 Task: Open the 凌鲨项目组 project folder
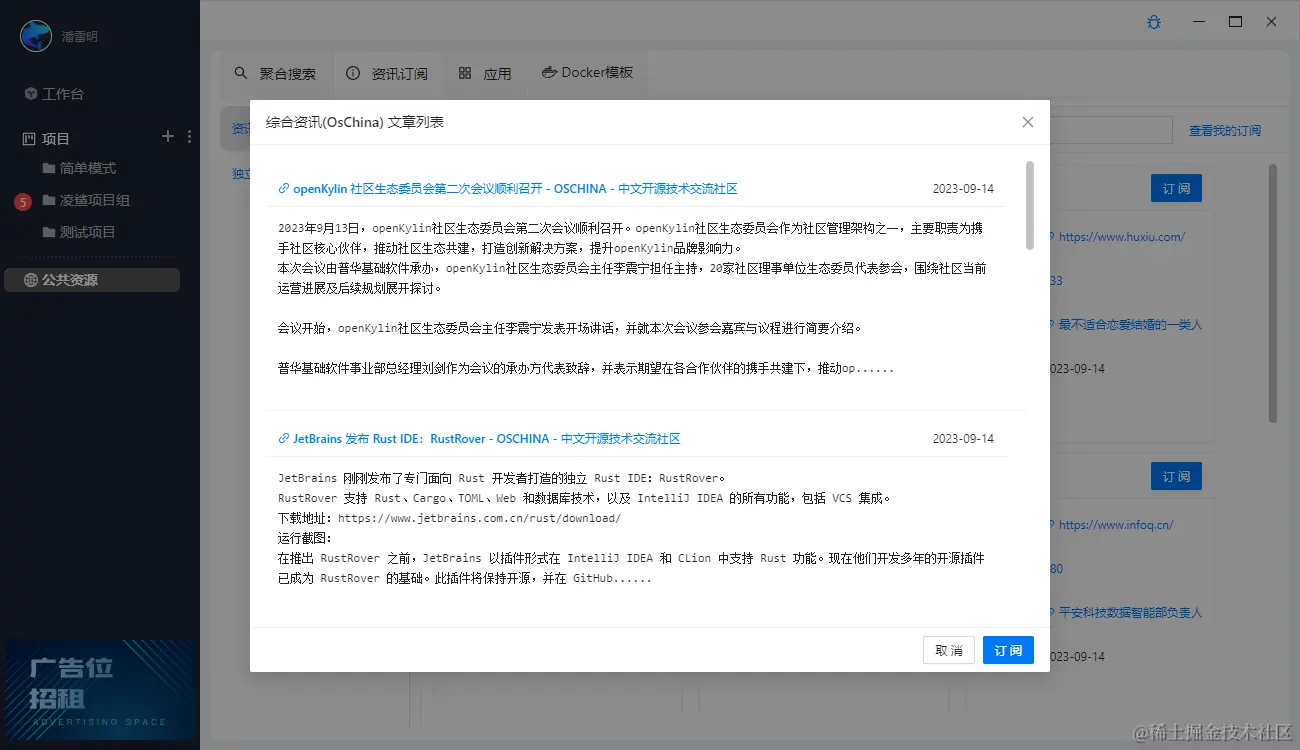pyautogui.click(x=86, y=200)
